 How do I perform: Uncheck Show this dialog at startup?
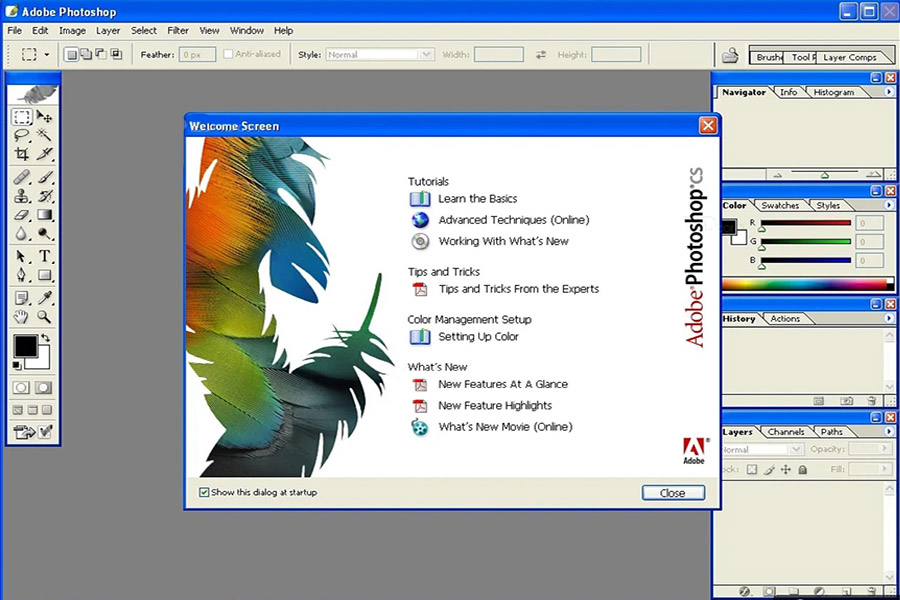pos(204,493)
